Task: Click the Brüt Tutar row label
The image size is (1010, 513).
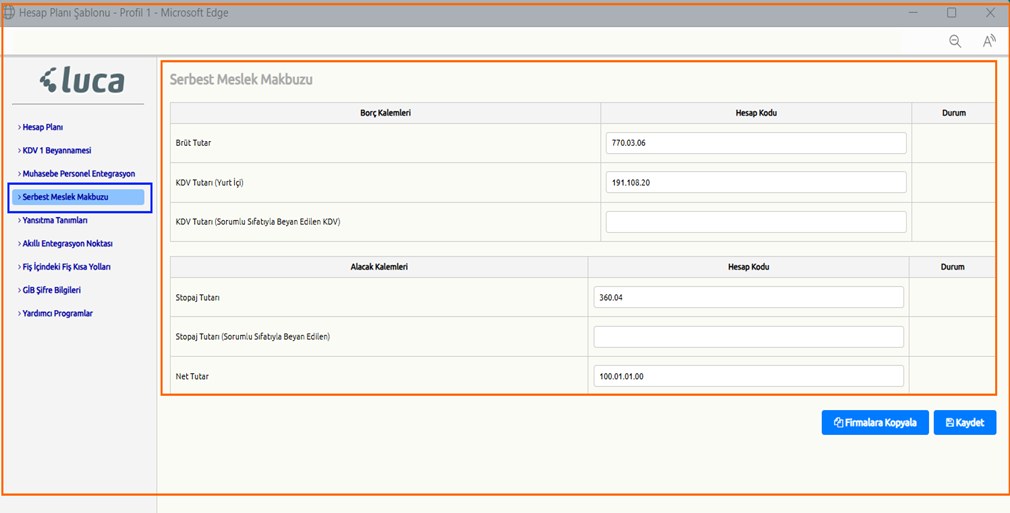Action: (x=193, y=143)
